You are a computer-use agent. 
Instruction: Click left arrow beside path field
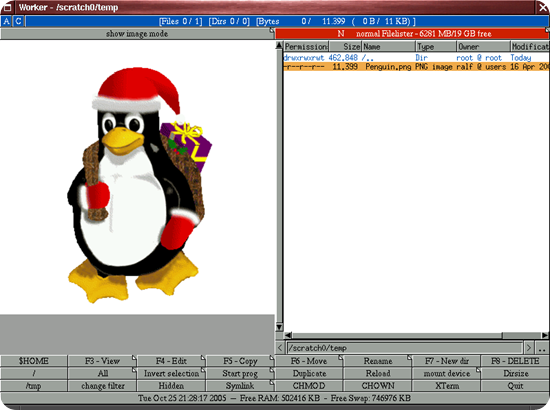pyautogui.click(x=280, y=348)
